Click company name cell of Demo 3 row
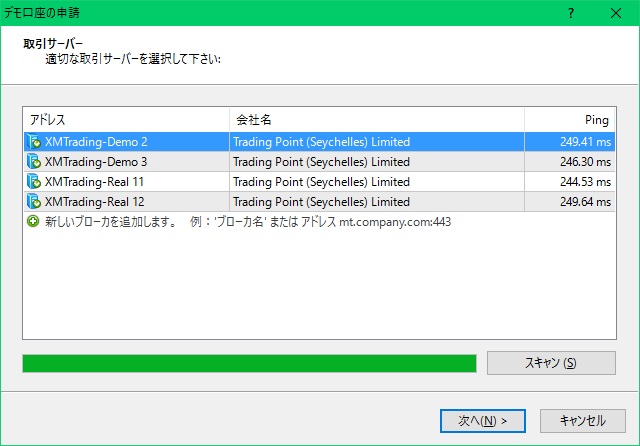 coord(377,162)
